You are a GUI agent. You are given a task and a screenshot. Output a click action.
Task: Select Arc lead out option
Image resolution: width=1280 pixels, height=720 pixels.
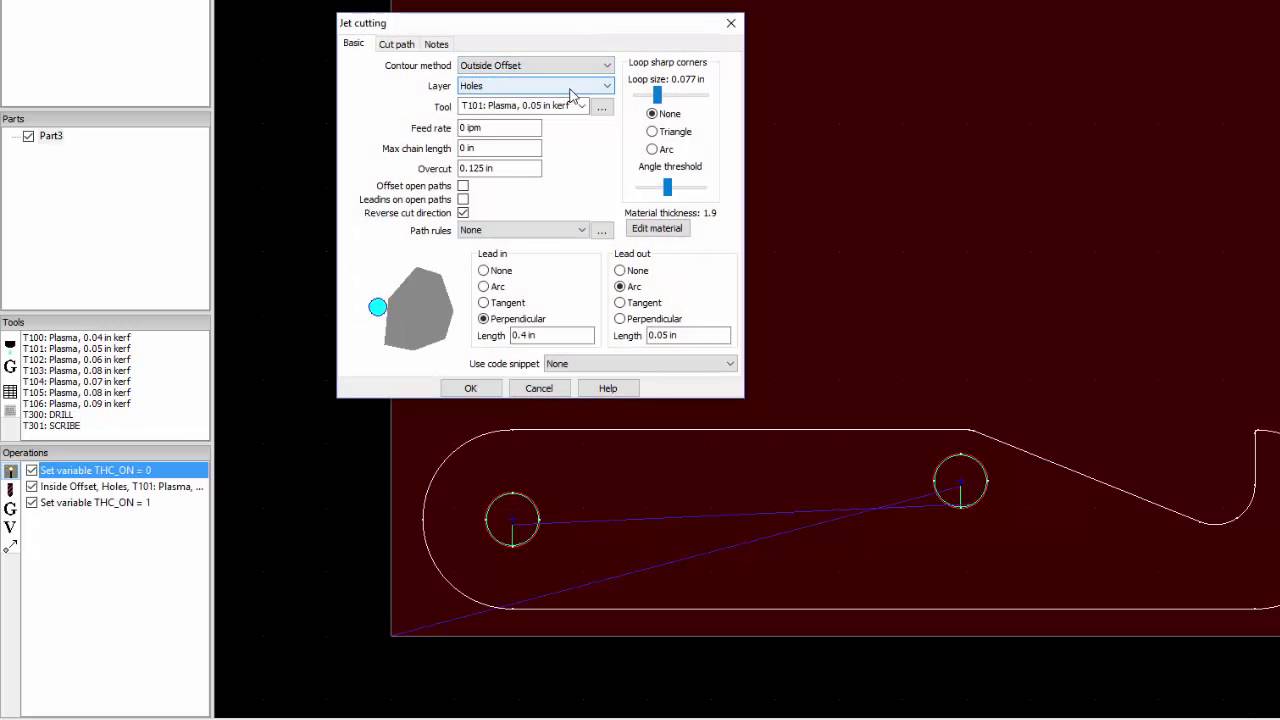pyautogui.click(x=620, y=287)
